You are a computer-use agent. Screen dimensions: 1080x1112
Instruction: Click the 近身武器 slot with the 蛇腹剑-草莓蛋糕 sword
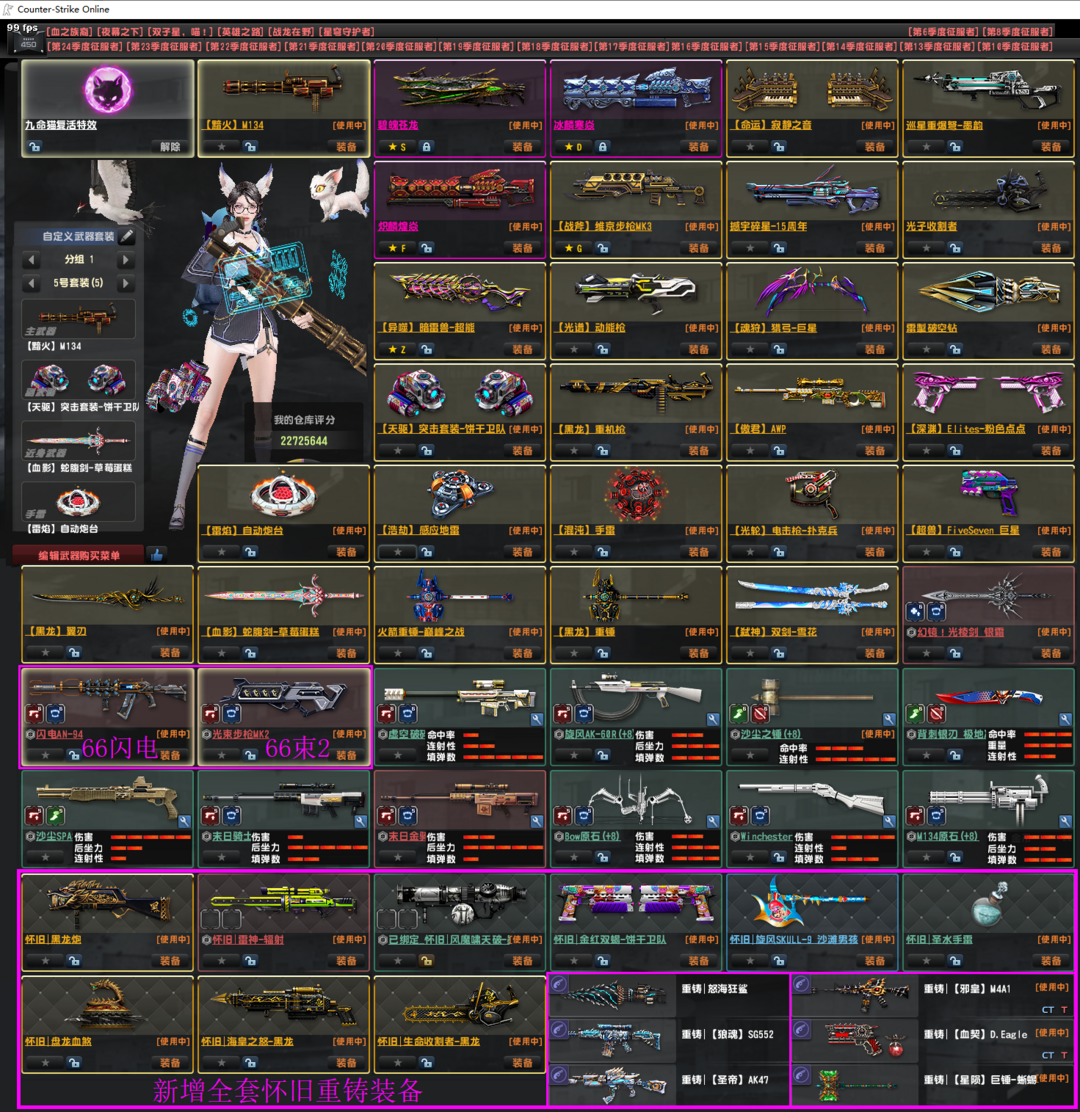click(x=79, y=440)
